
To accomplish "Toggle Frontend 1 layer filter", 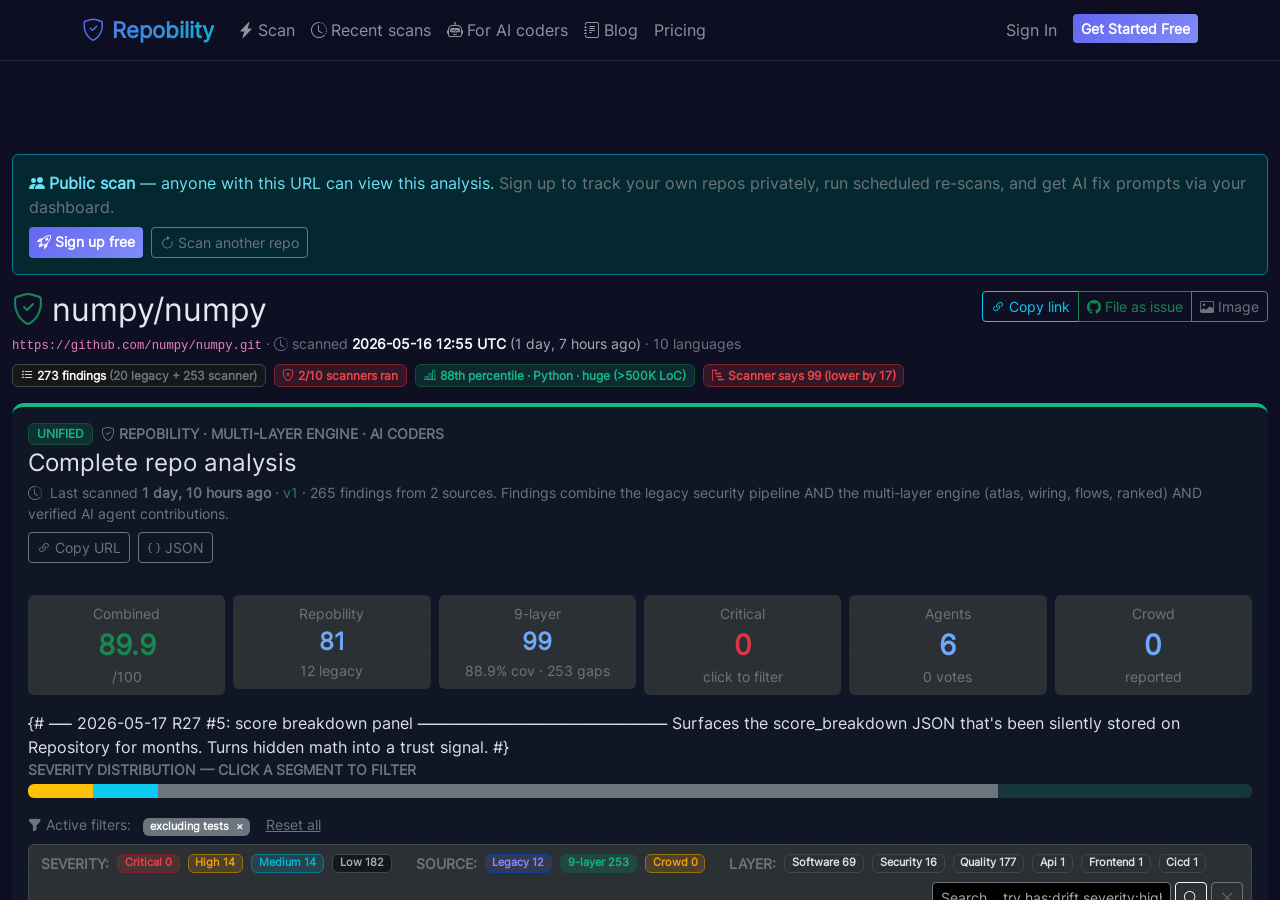I will click(1116, 862).
